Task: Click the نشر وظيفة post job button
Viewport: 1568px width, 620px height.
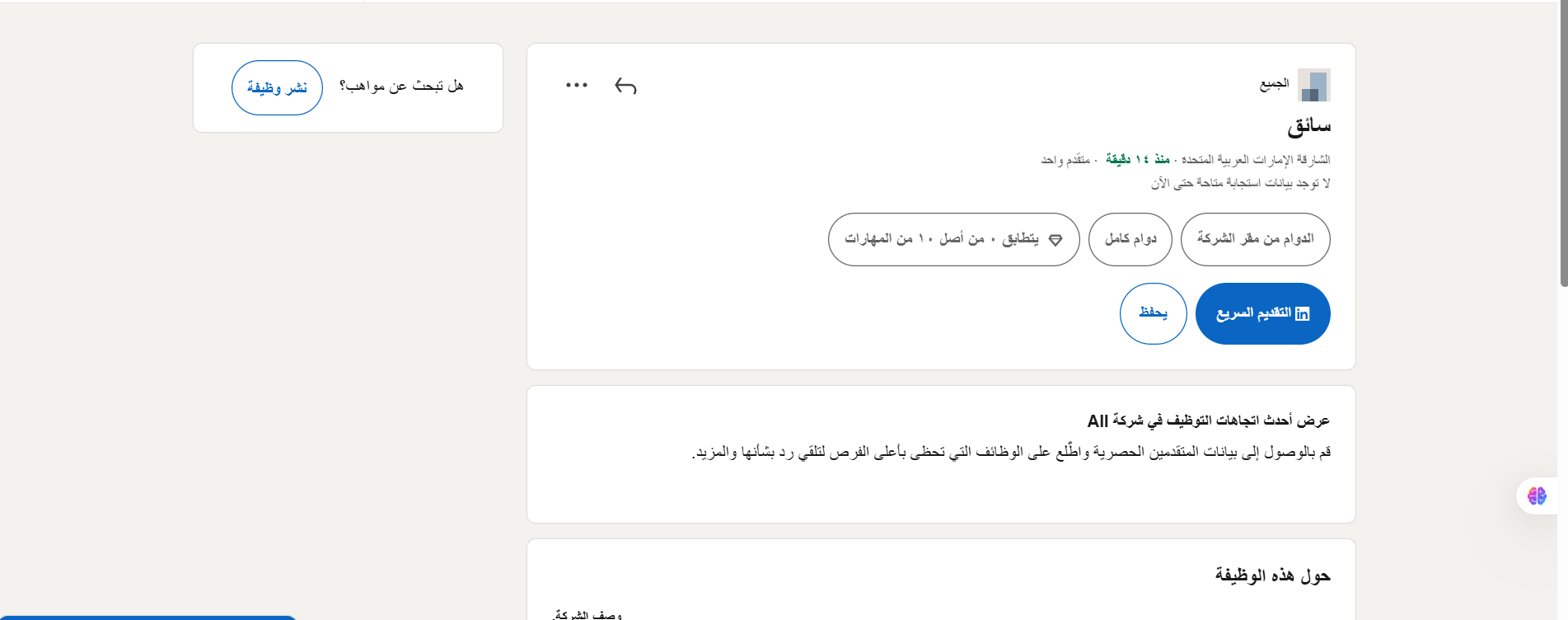Action: click(x=277, y=87)
